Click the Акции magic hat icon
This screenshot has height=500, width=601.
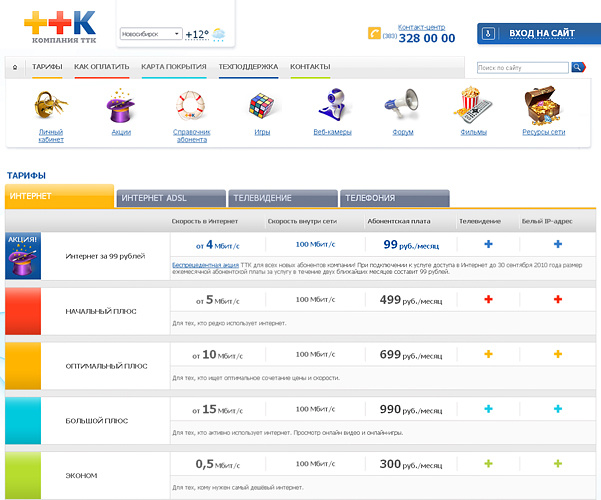pos(120,104)
